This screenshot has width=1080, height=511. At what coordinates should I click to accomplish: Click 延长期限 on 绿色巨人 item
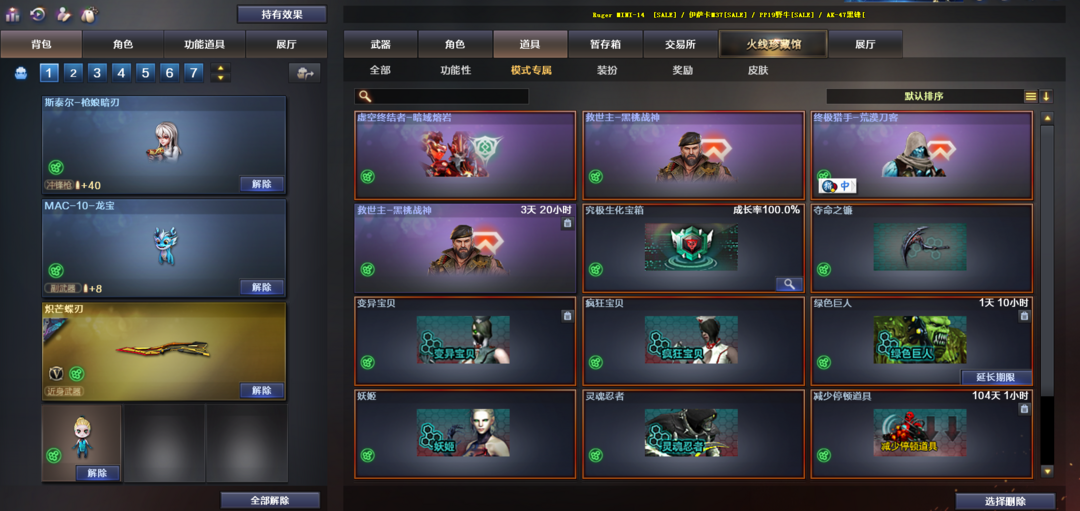997,377
